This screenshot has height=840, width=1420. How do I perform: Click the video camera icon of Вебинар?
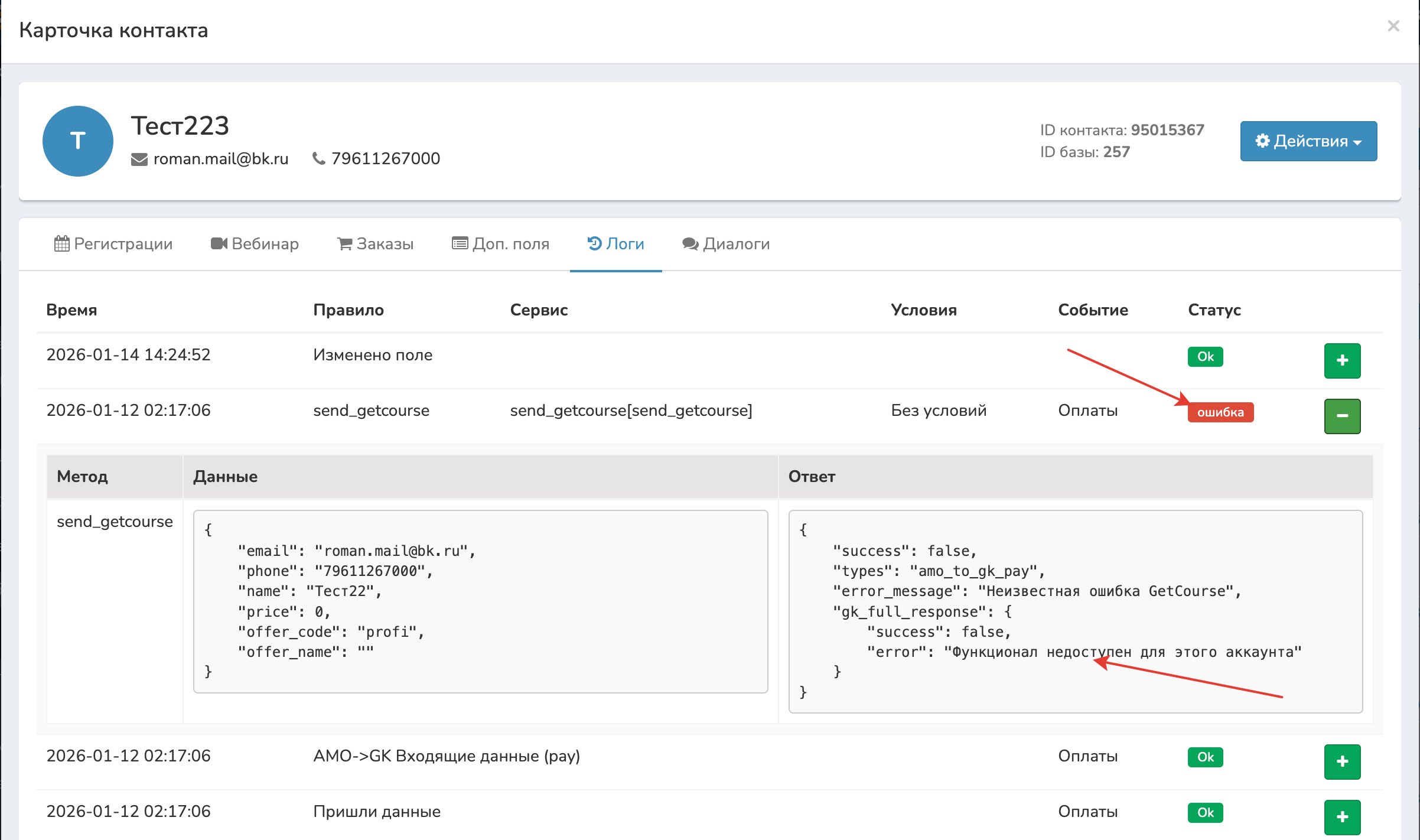point(219,243)
